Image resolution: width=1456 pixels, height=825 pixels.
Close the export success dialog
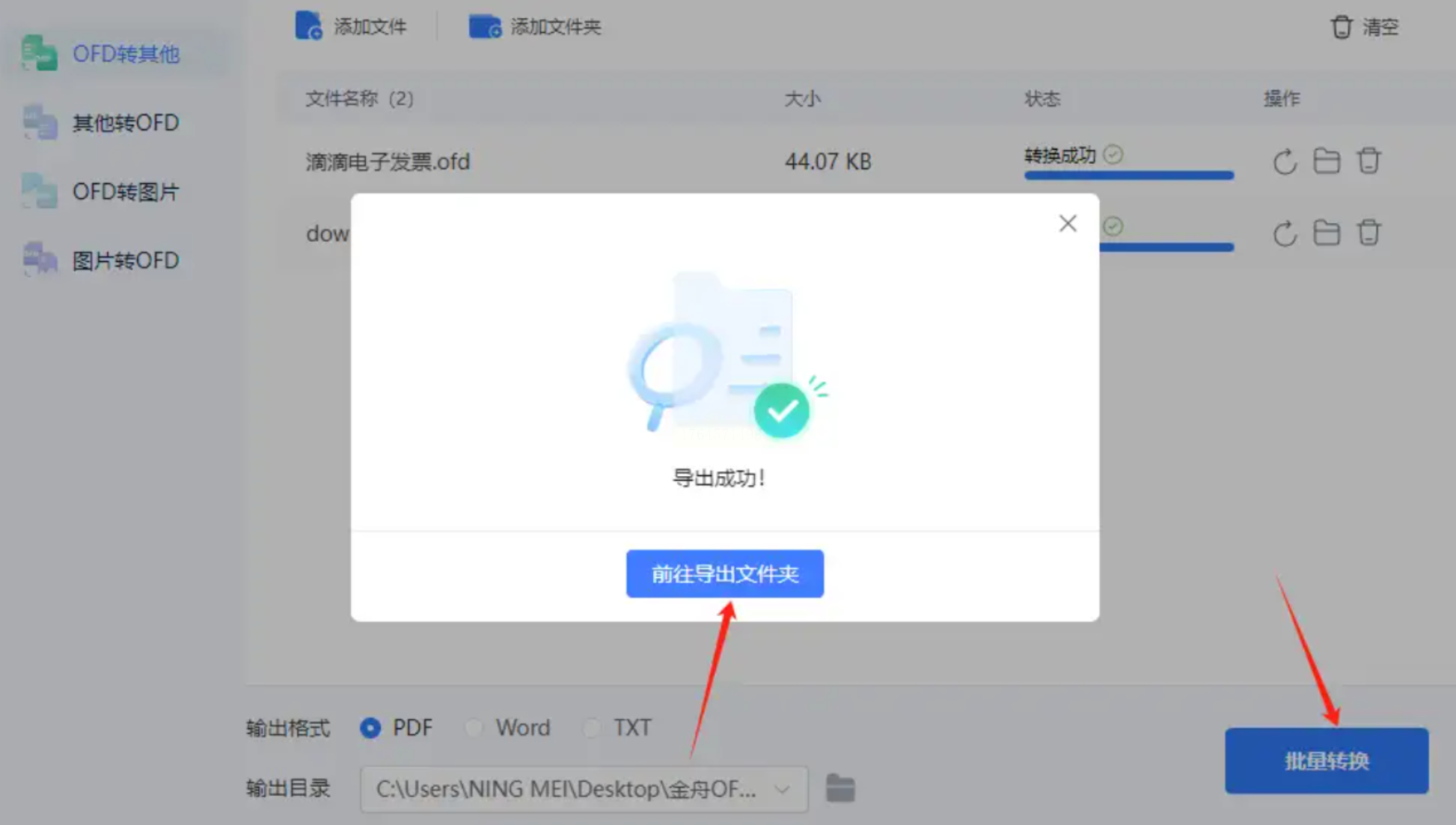(x=1068, y=223)
